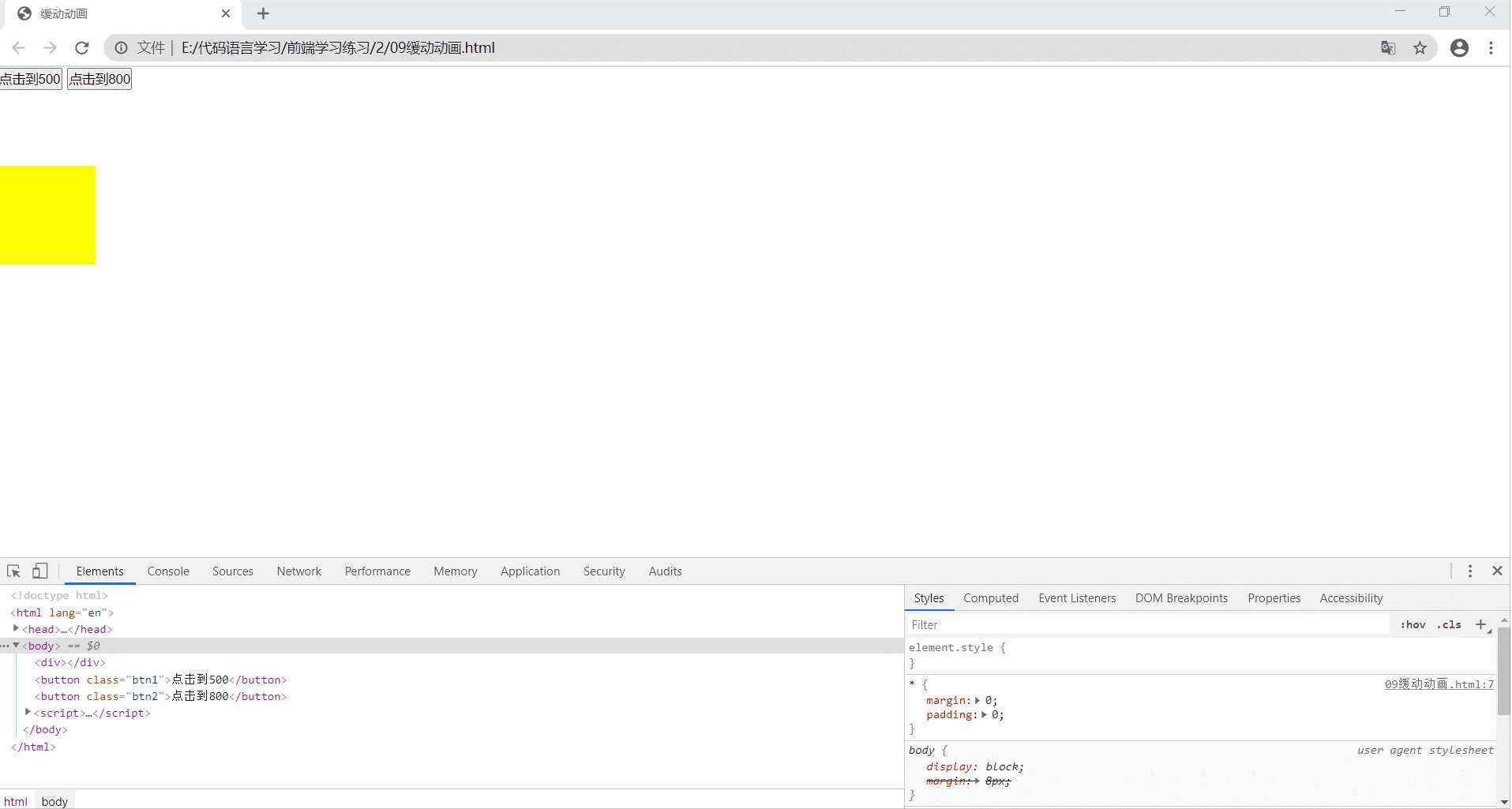Select the <!doctype html> line
The image size is (1512, 809).
point(59,595)
